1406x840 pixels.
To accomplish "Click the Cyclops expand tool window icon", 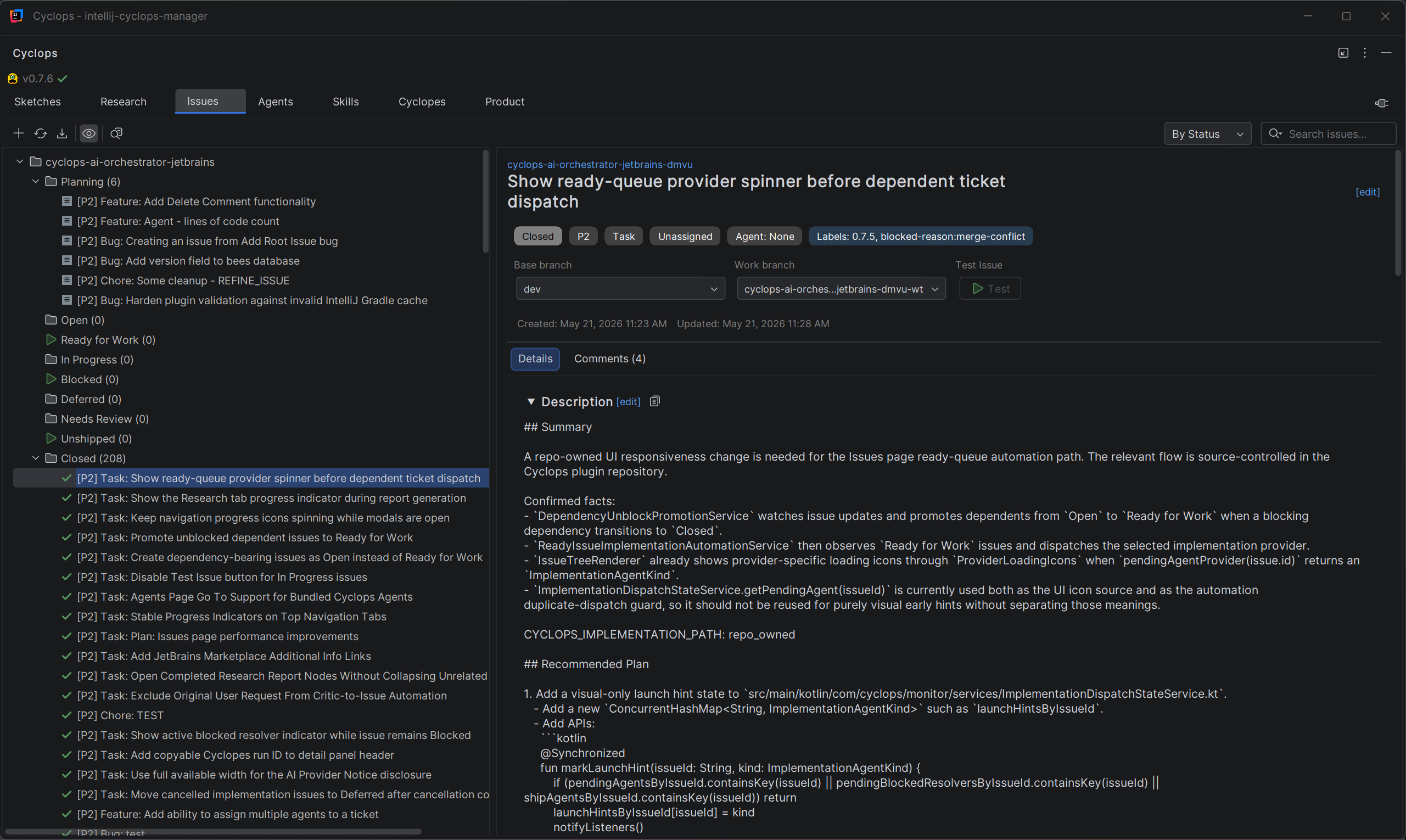I will [x=1343, y=53].
